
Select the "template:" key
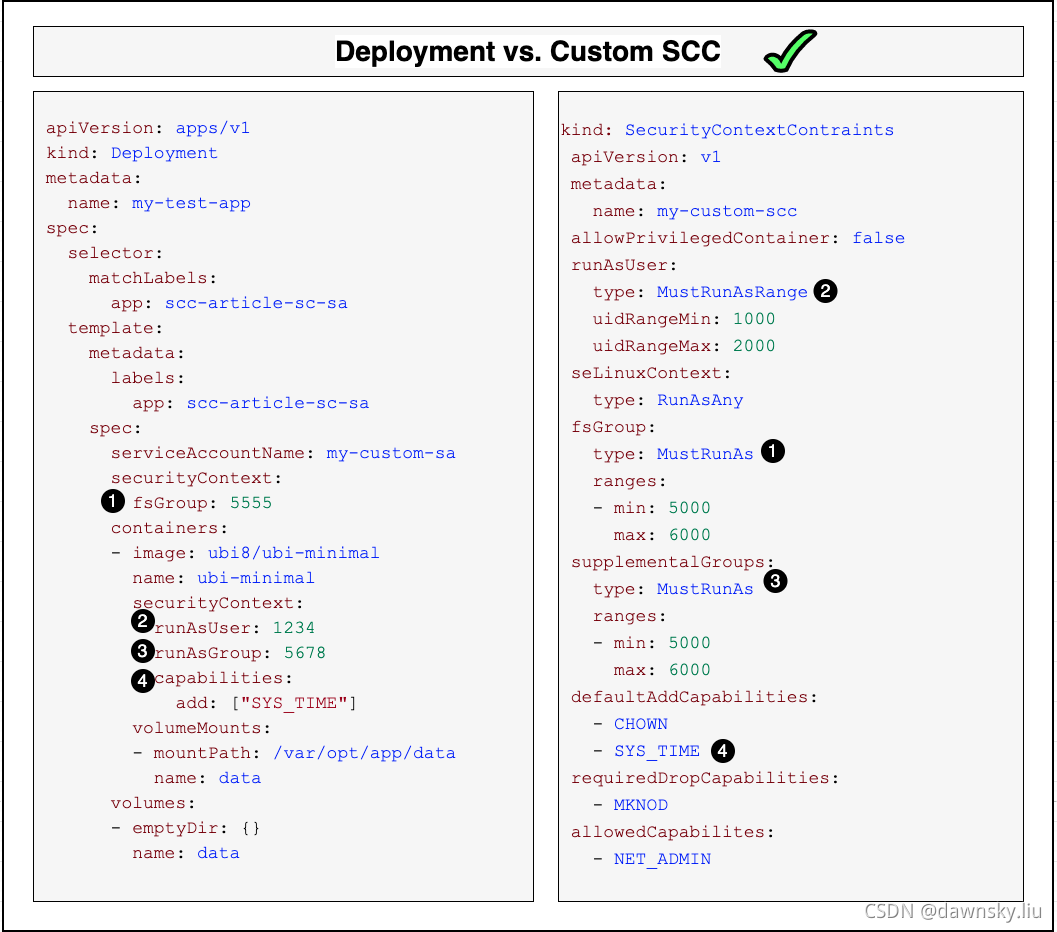tap(115, 328)
